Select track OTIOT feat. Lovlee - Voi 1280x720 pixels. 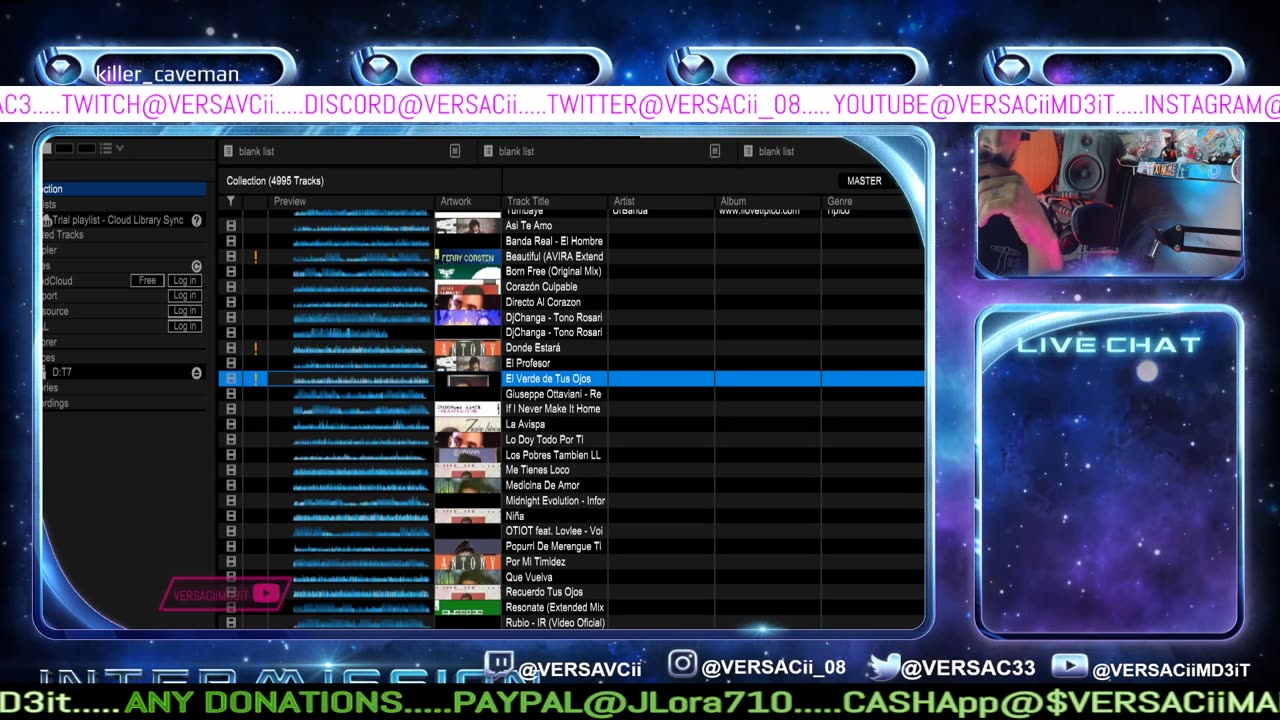[x=554, y=531]
